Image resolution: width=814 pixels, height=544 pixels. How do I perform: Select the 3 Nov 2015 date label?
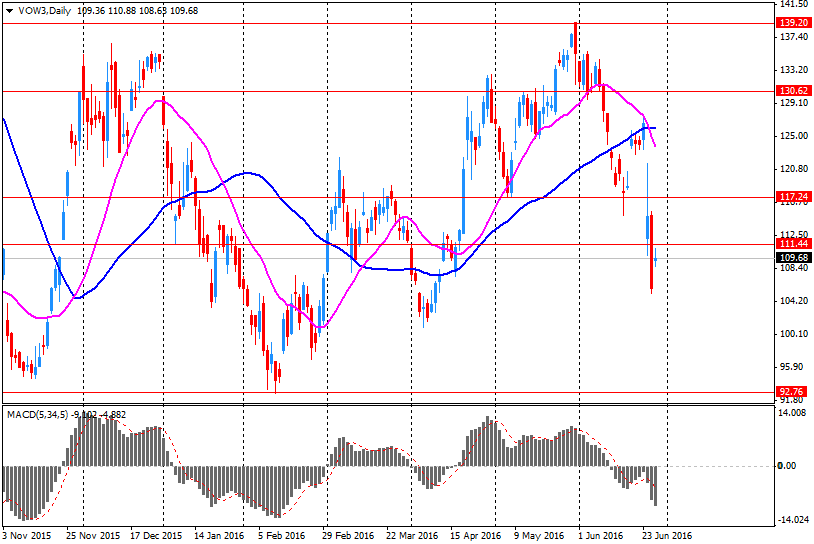[x=26, y=535]
